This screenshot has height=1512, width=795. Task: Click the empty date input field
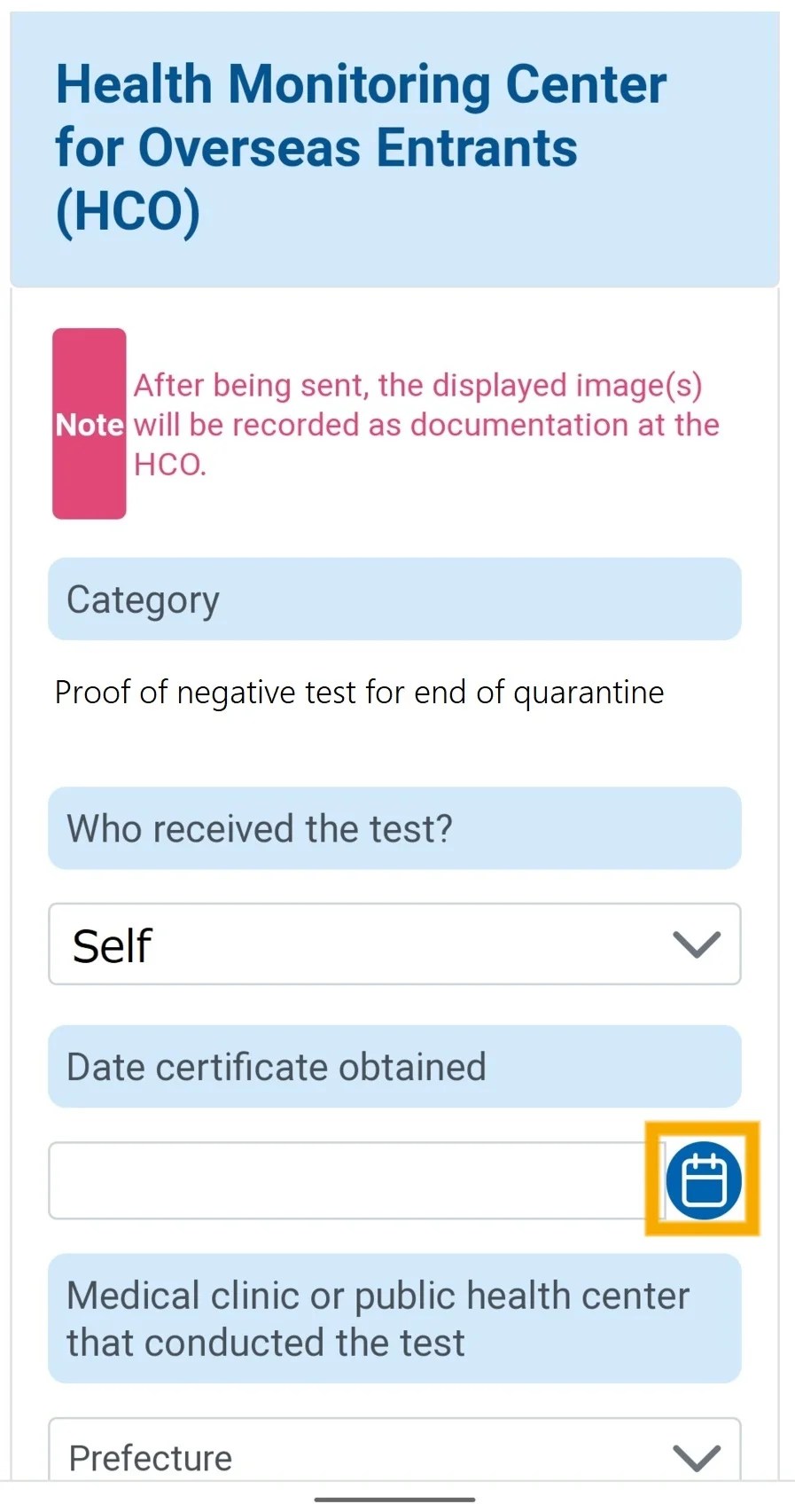(355, 1180)
